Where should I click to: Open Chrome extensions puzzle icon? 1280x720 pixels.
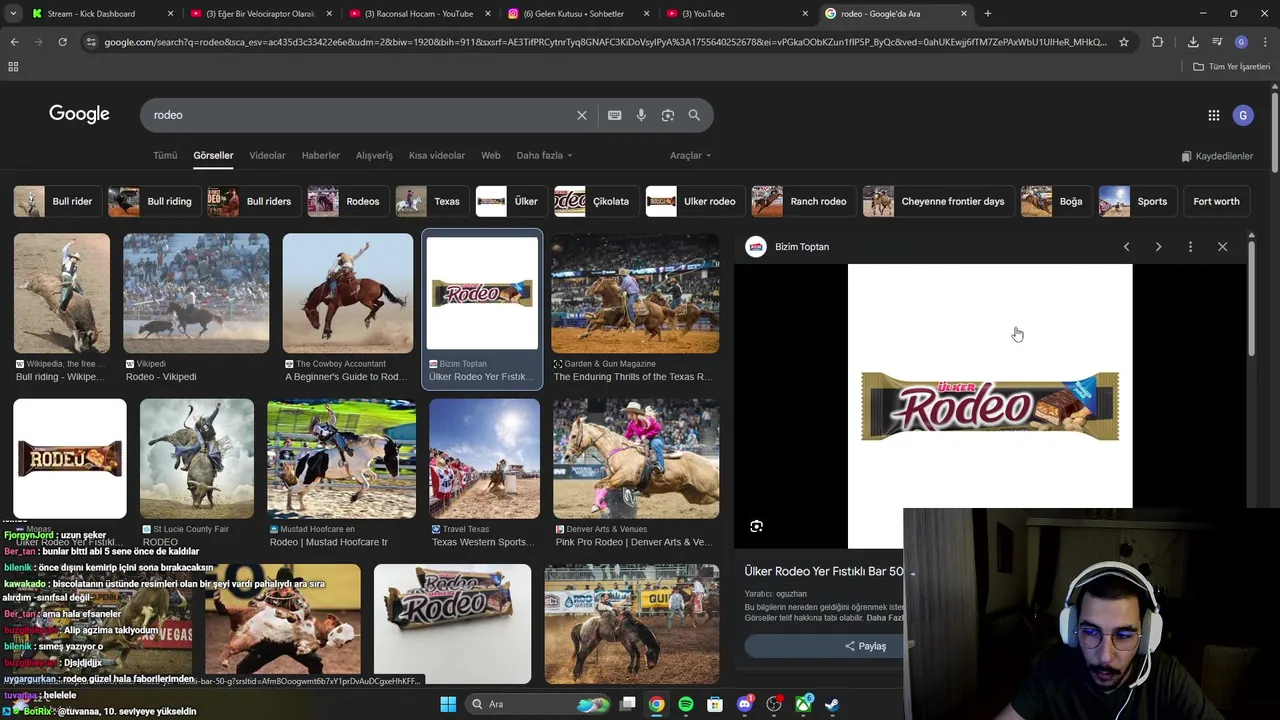pyautogui.click(x=1157, y=42)
